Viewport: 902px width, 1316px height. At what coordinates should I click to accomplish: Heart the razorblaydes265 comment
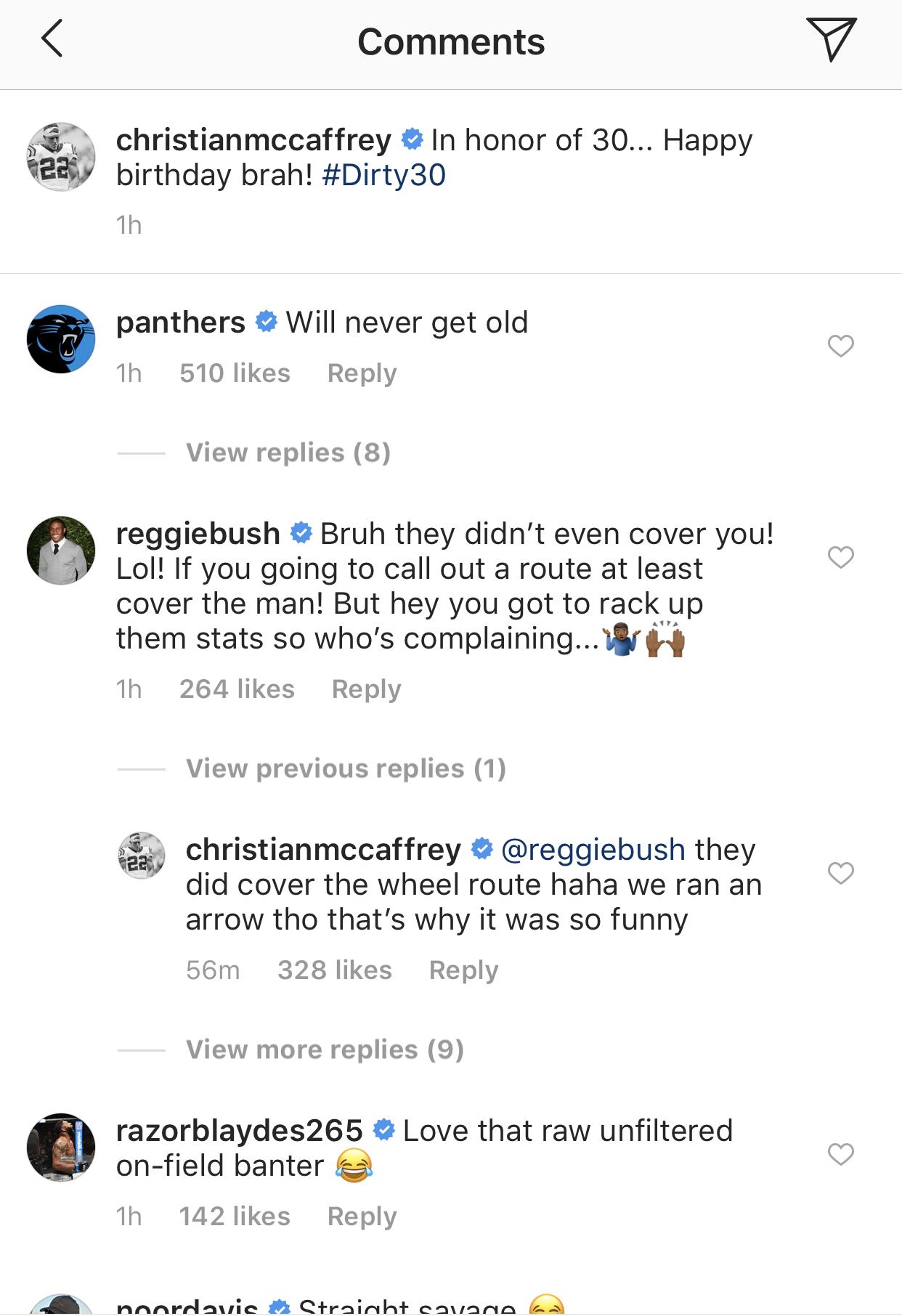pos(840,1153)
